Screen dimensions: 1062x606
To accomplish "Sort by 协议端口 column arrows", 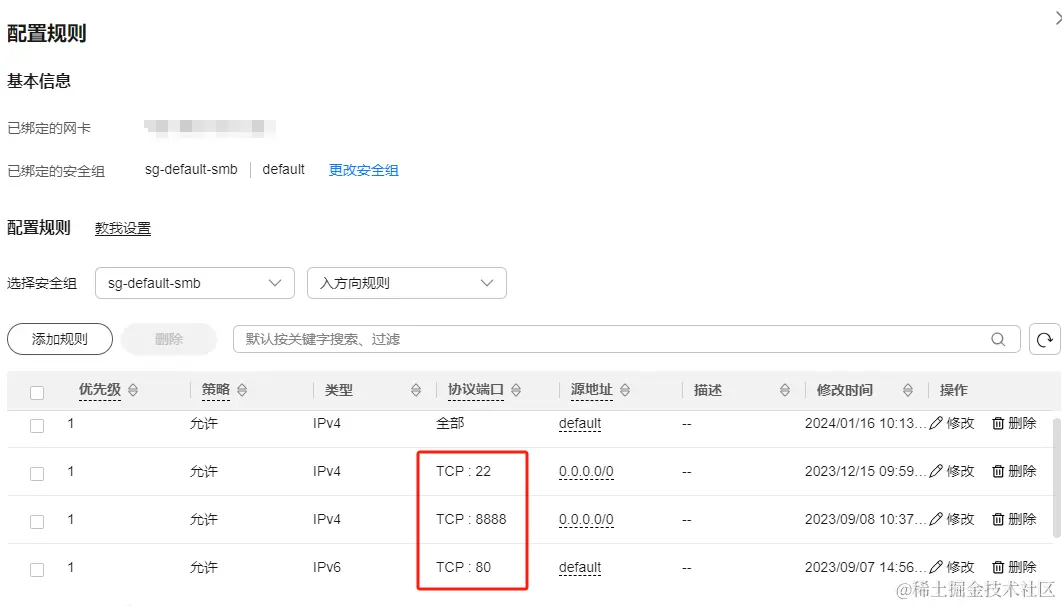I will (x=516, y=390).
